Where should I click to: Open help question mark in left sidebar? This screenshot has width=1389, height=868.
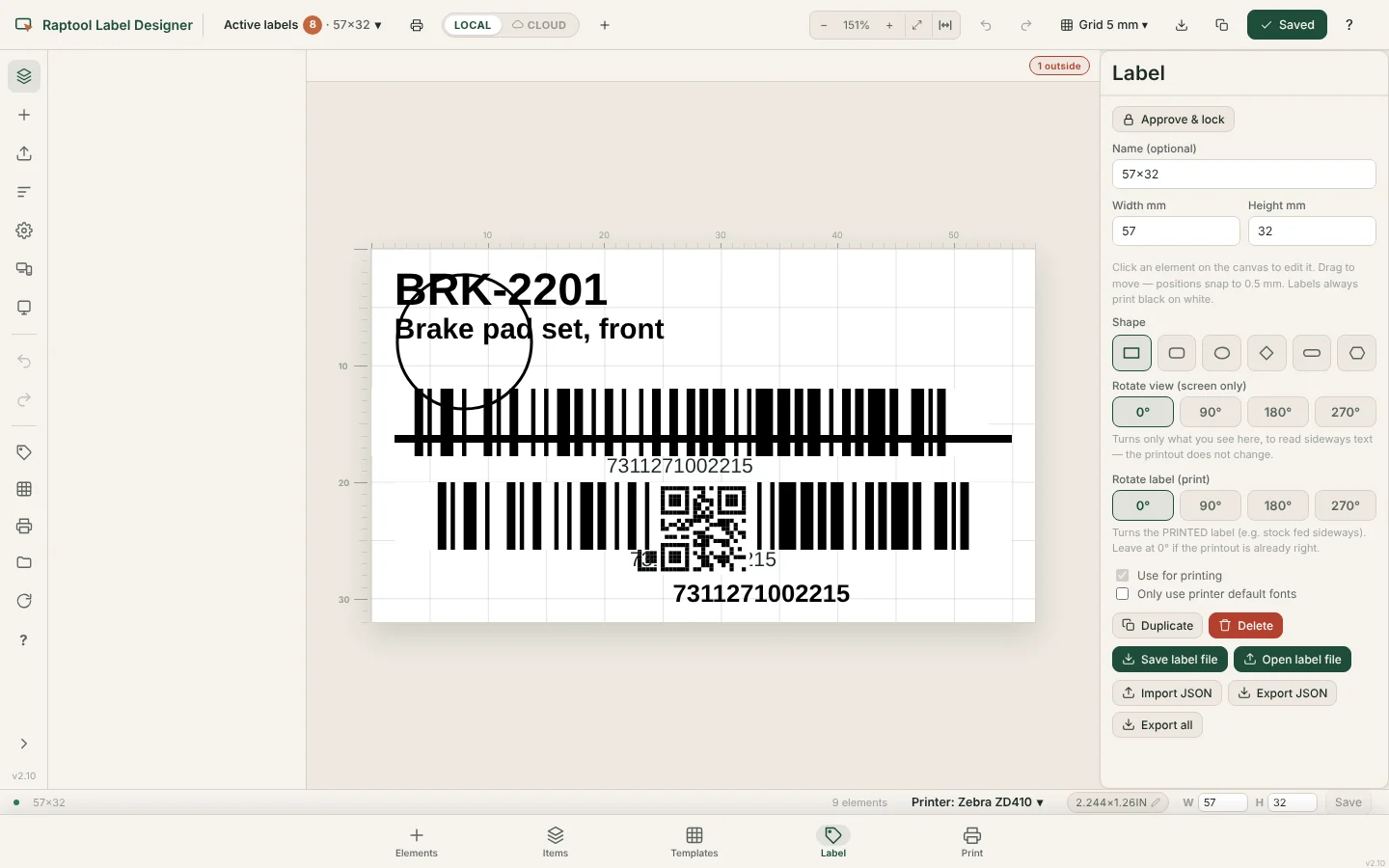(x=24, y=639)
